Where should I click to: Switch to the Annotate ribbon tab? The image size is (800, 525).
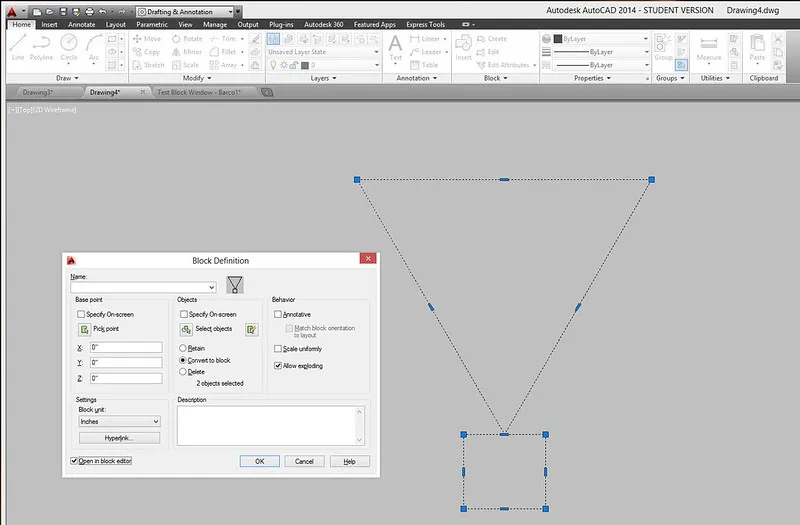(81, 24)
